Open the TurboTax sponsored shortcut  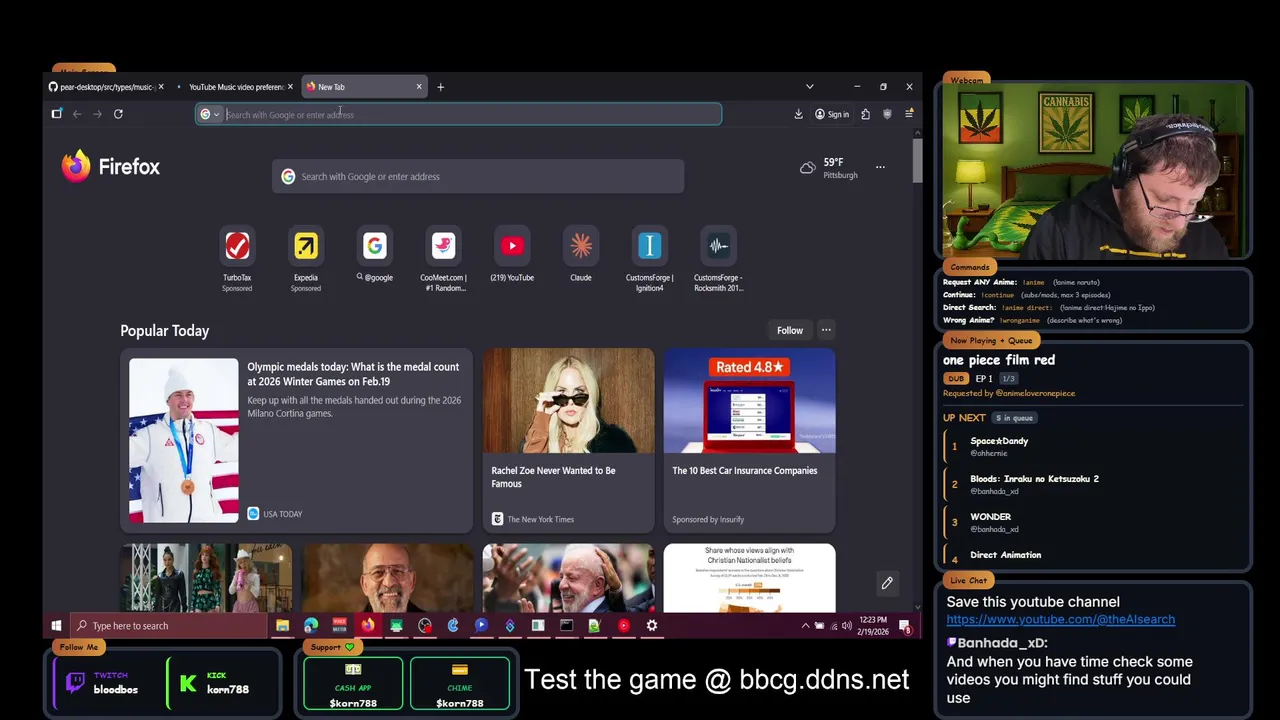[x=237, y=258]
